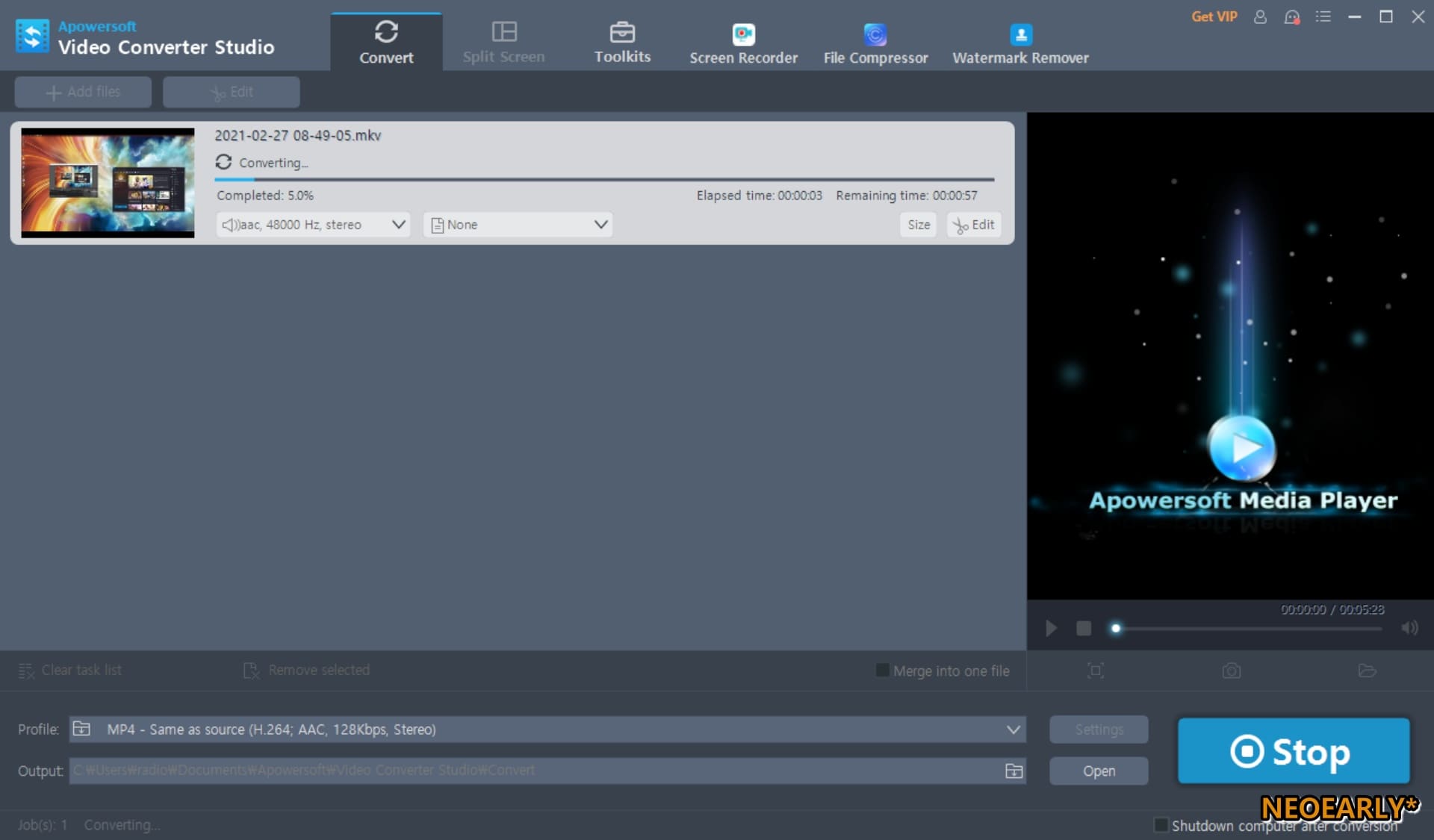Image resolution: width=1434 pixels, height=840 pixels.
Task: Enable Merge into one file checkbox
Action: coord(882,671)
